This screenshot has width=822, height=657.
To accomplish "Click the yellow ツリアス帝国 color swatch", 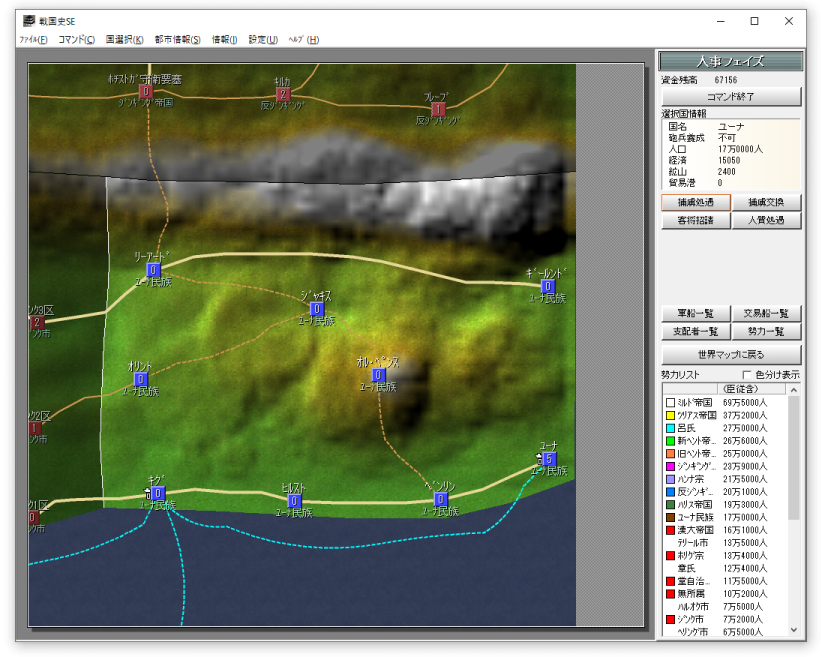I will [x=670, y=415].
